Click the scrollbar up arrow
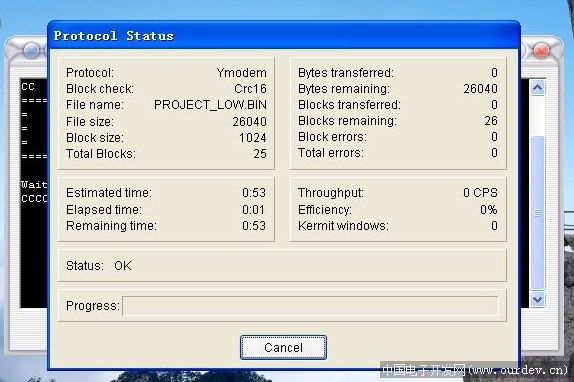 pyautogui.click(x=537, y=88)
